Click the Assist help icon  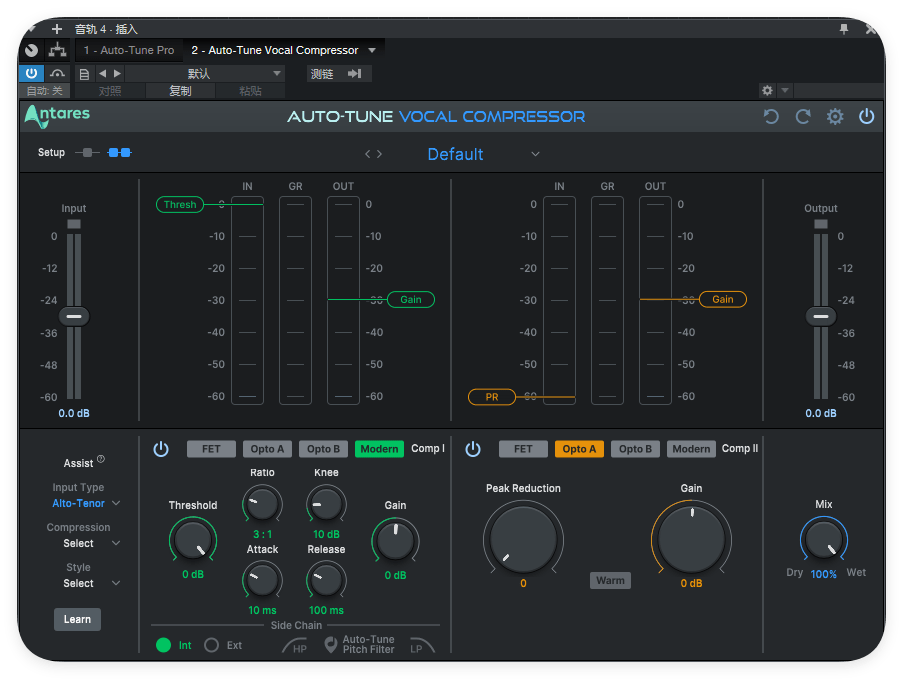click(101, 459)
